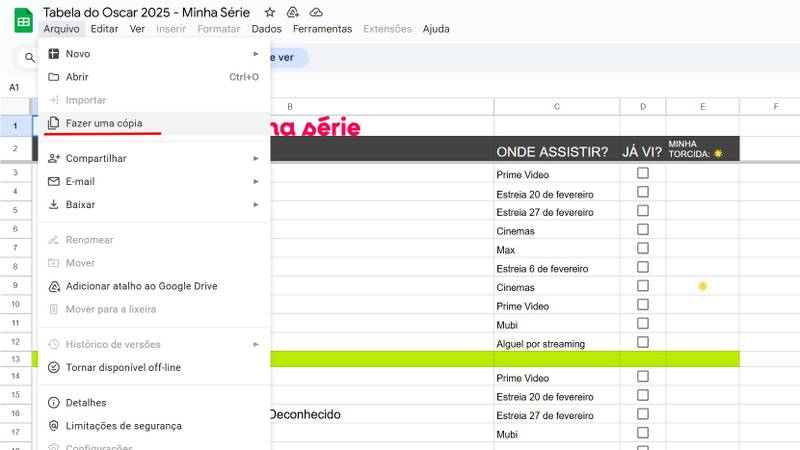
Task: Click the off-line availability check icon
Action: click(x=54, y=367)
